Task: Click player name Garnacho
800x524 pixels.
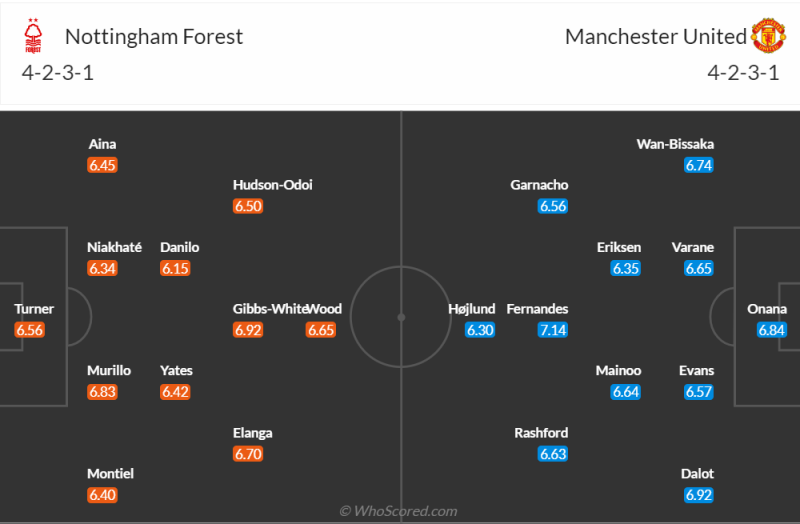Action: click(539, 185)
